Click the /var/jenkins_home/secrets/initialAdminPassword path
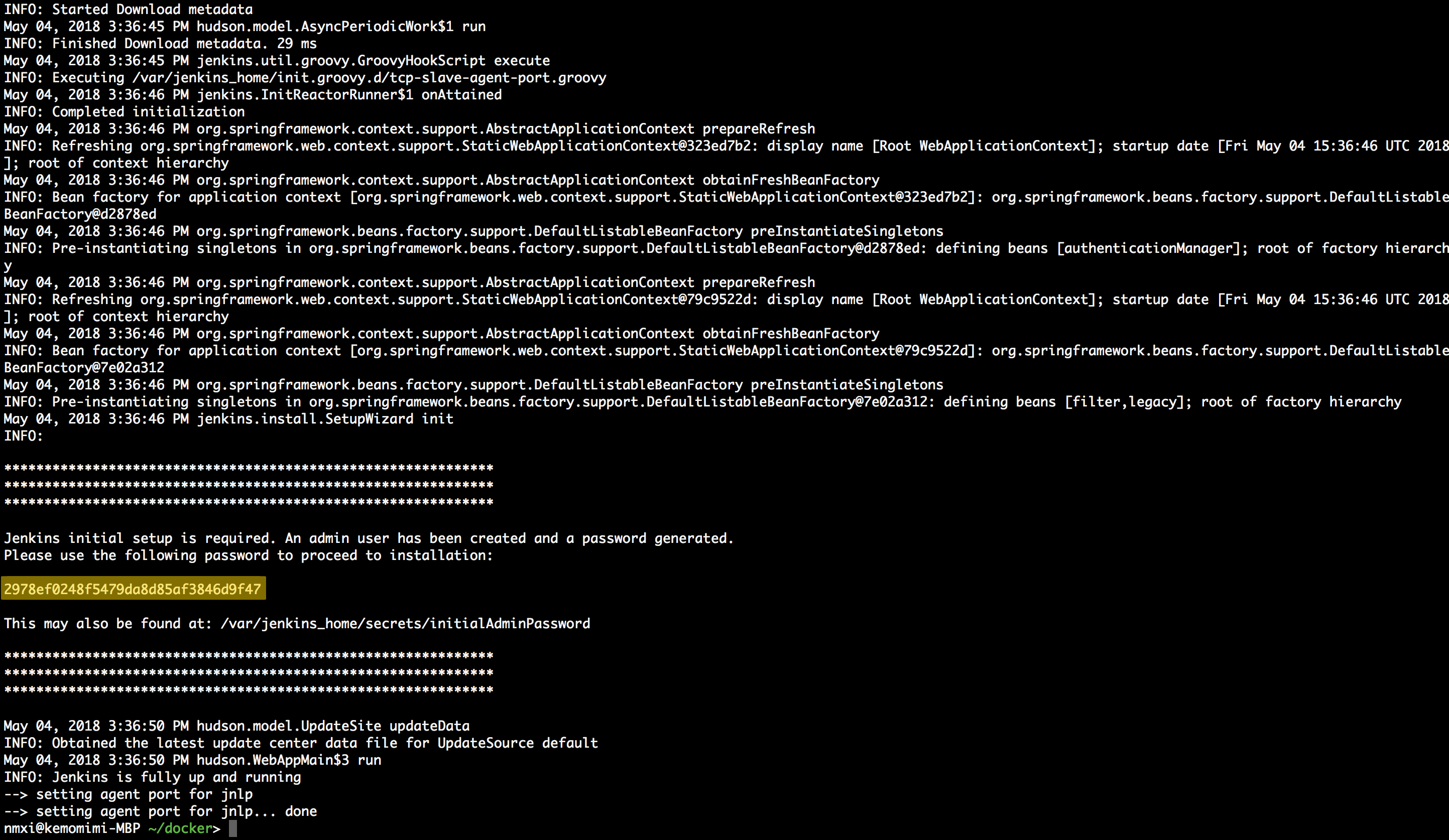 pyautogui.click(x=405, y=623)
